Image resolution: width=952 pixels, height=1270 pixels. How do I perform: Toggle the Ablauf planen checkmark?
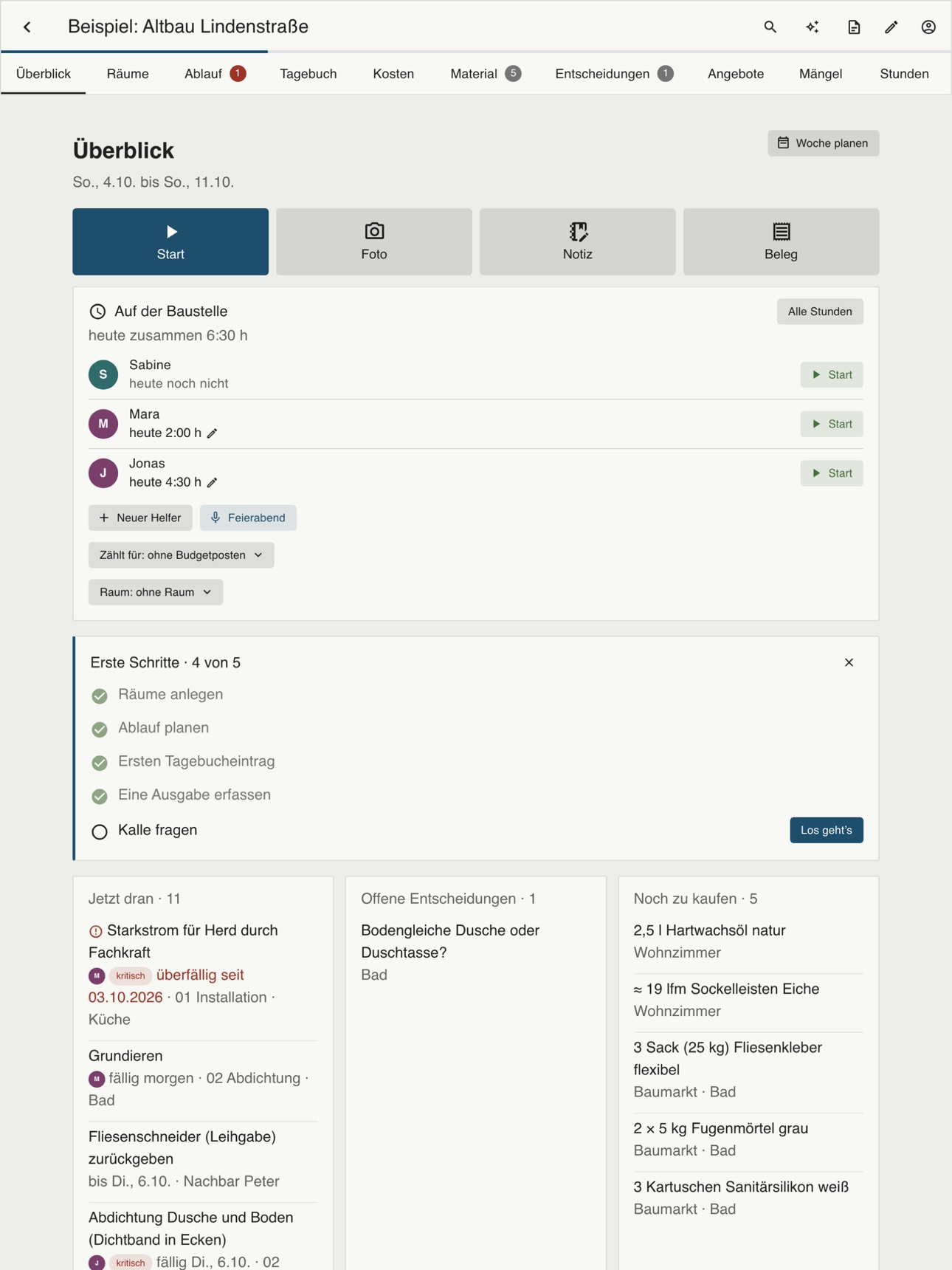tap(100, 729)
